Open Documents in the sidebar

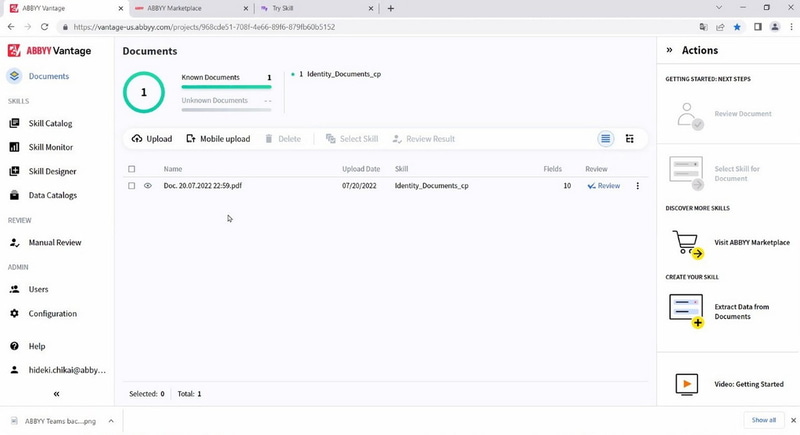[x=48, y=76]
